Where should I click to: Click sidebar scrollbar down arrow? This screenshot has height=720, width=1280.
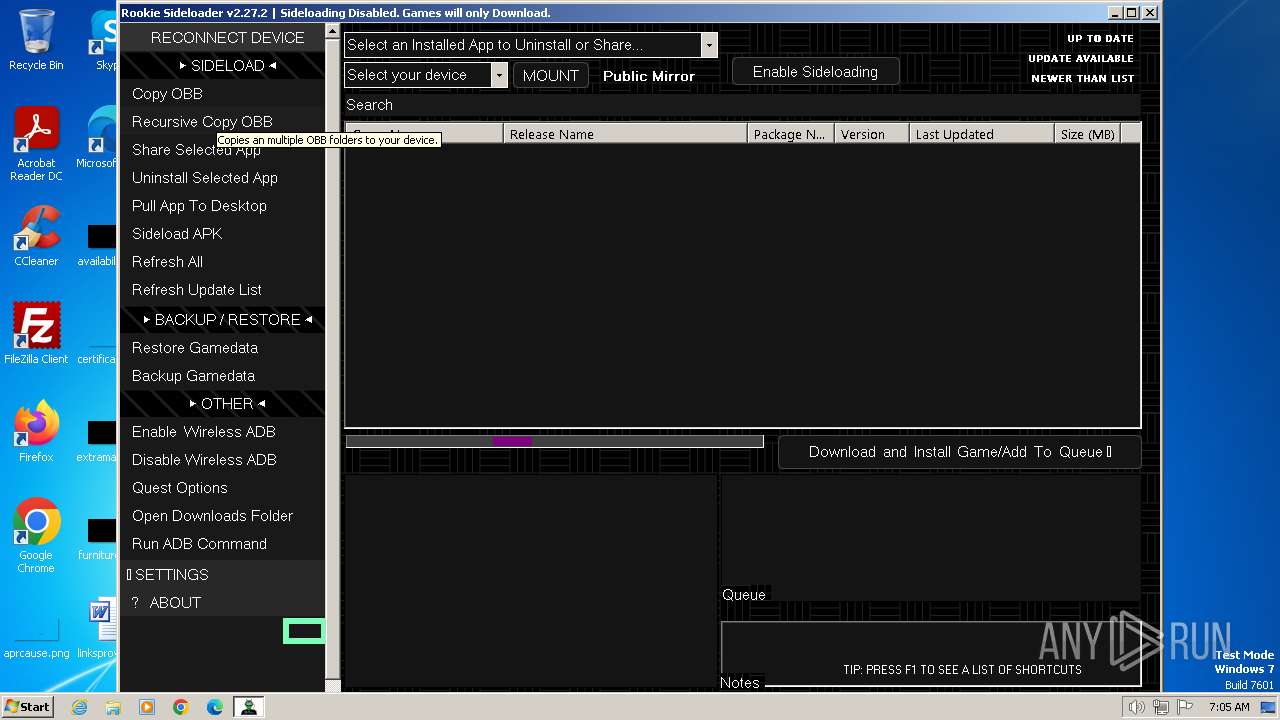click(333, 685)
